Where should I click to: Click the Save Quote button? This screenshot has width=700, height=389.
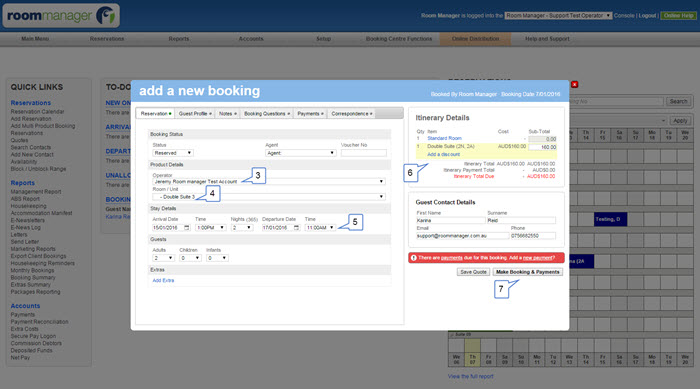(x=473, y=272)
